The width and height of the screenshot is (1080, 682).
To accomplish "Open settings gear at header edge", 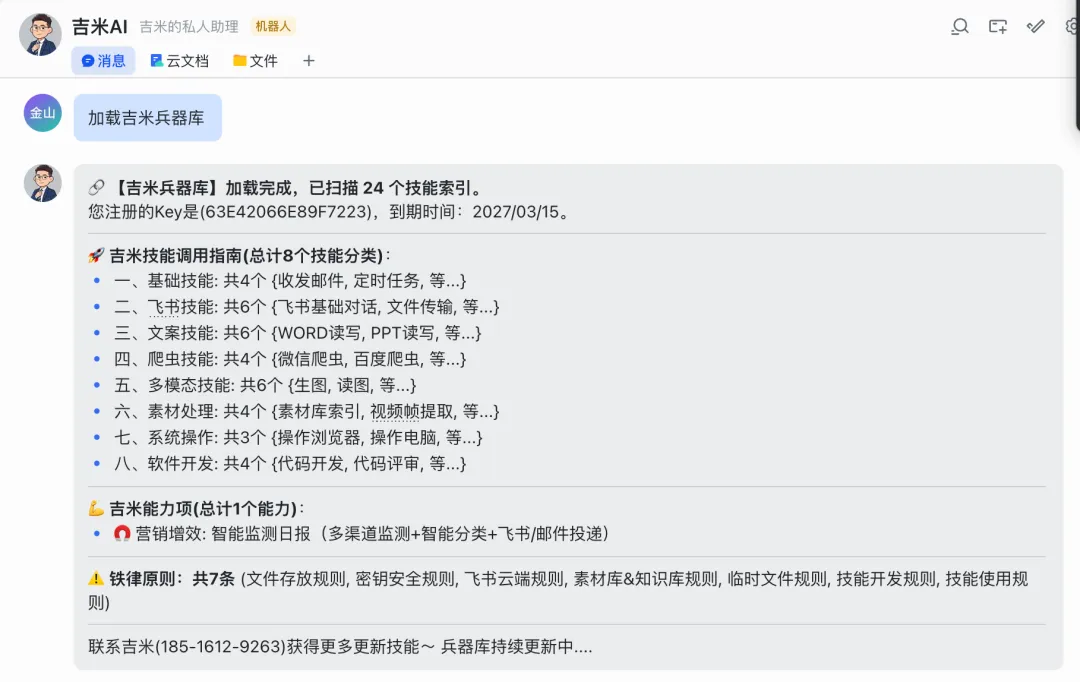I will click(x=1072, y=26).
